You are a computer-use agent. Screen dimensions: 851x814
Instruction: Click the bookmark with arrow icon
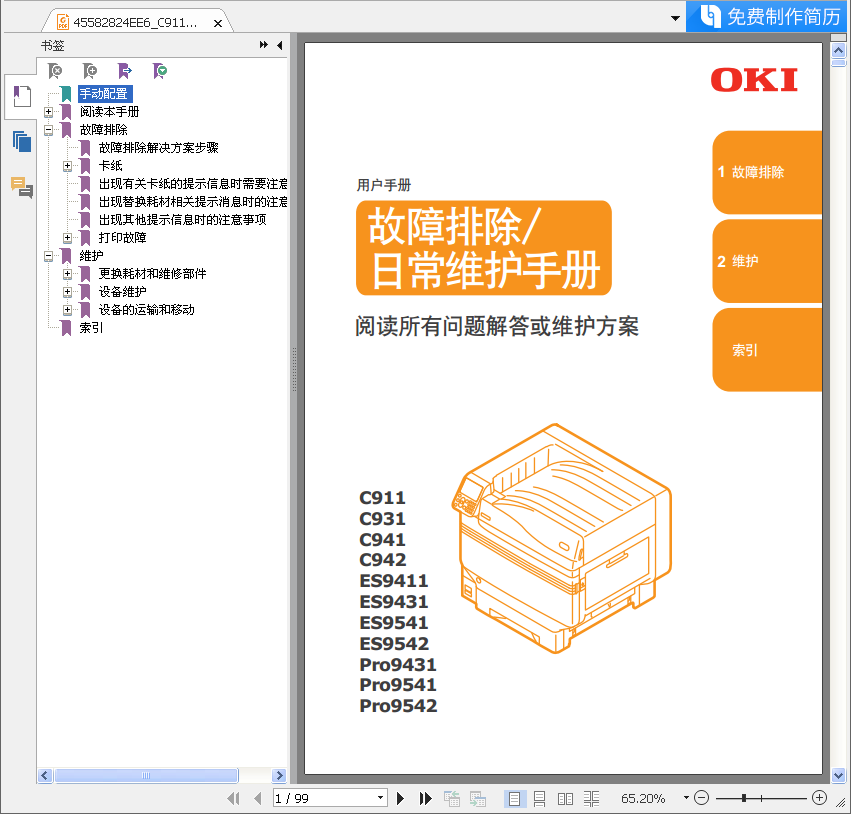[x=125, y=71]
